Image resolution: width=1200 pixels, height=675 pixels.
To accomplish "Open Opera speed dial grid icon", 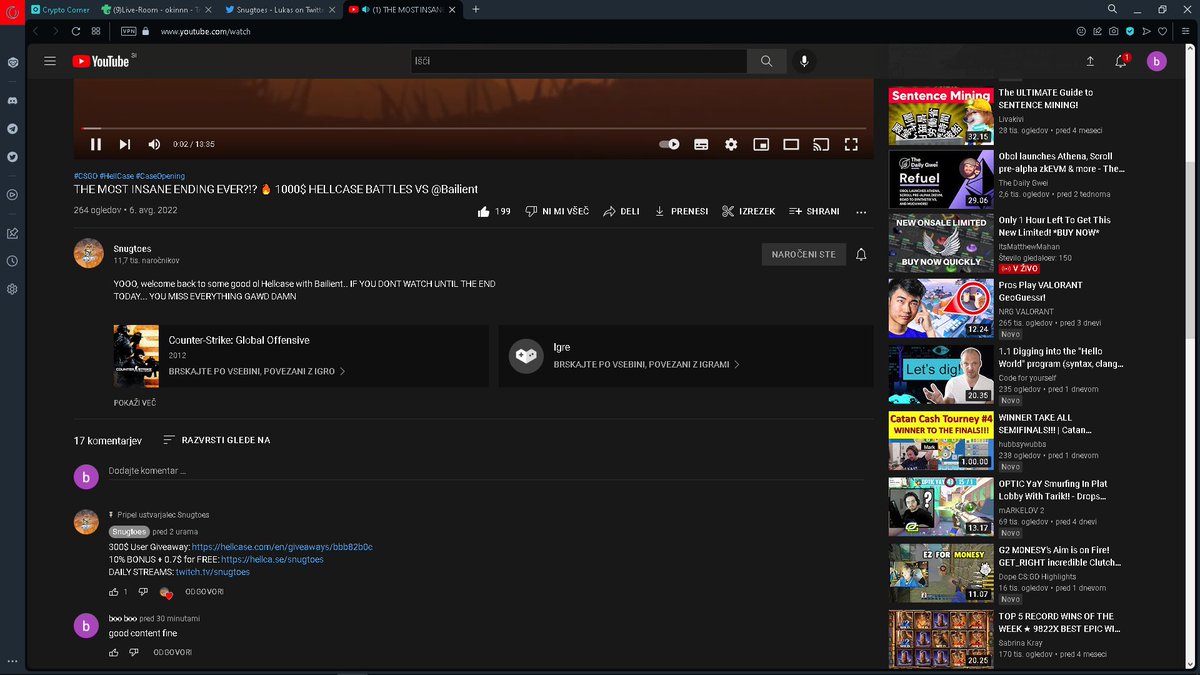I will pos(95,31).
